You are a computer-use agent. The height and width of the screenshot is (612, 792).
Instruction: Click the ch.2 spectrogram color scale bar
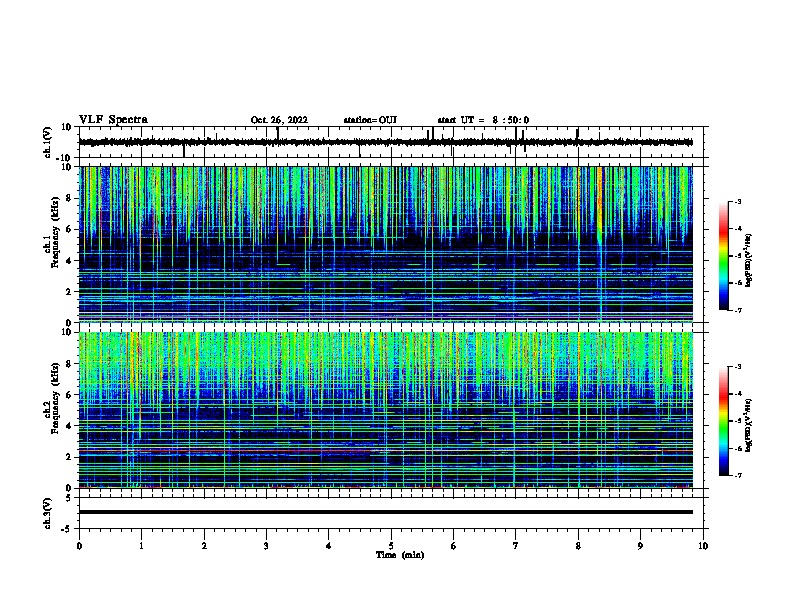723,421
